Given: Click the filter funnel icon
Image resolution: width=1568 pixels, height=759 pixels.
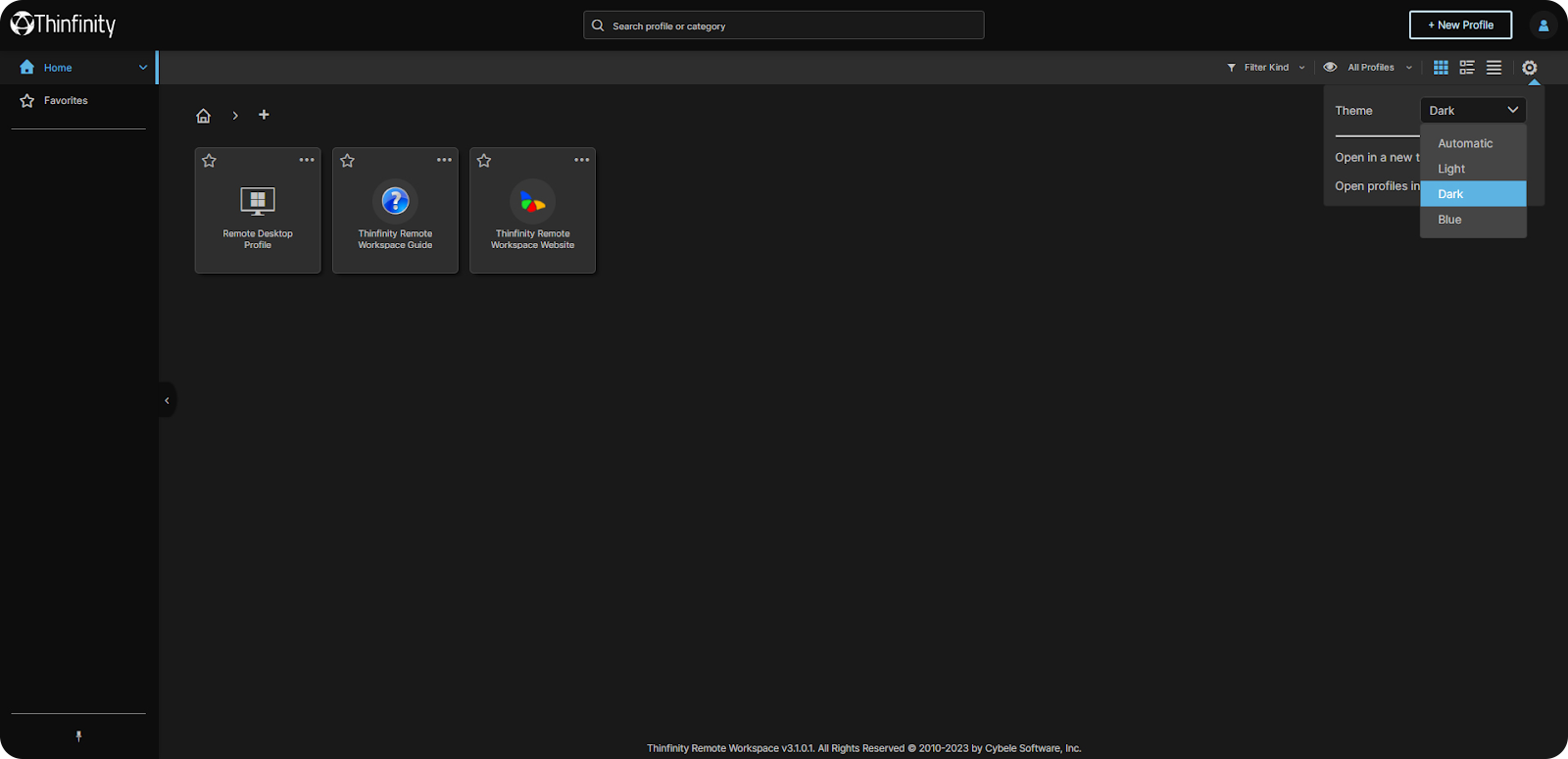Looking at the screenshot, I should (x=1231, y=68).
